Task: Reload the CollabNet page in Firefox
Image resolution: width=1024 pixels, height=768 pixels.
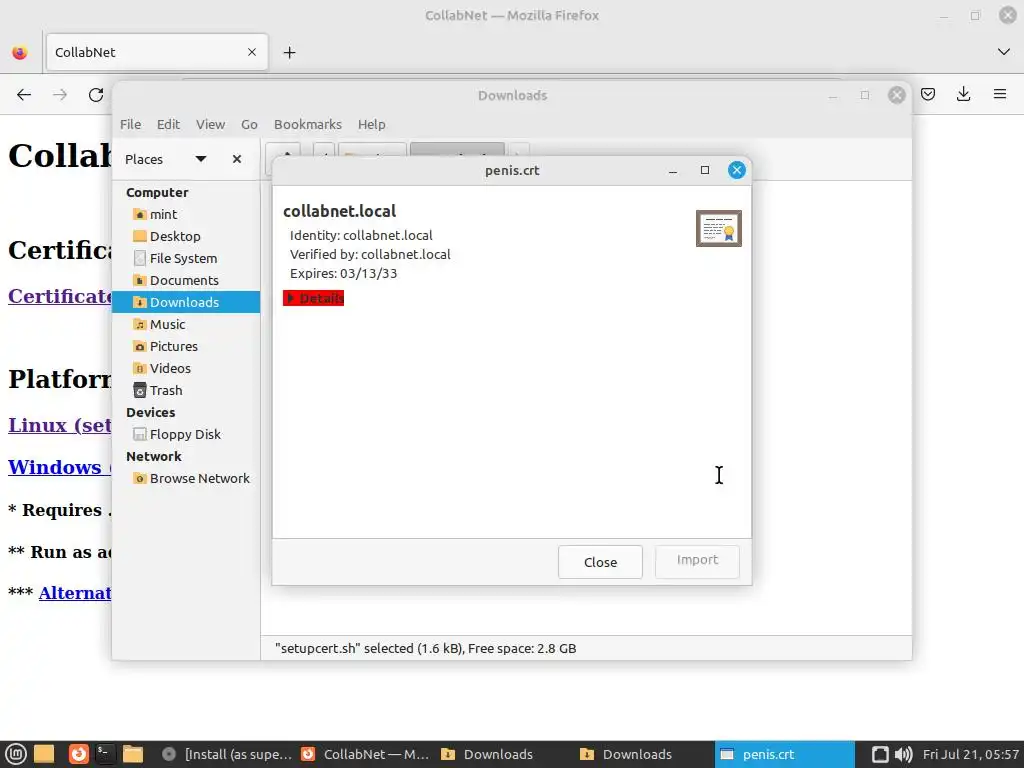Action: pos(96,95)
